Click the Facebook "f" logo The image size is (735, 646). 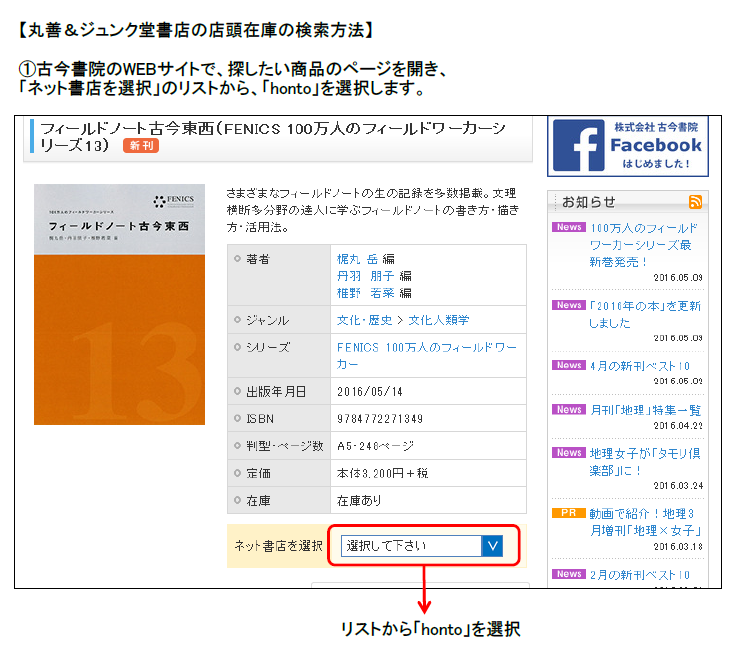coord(580,146)
